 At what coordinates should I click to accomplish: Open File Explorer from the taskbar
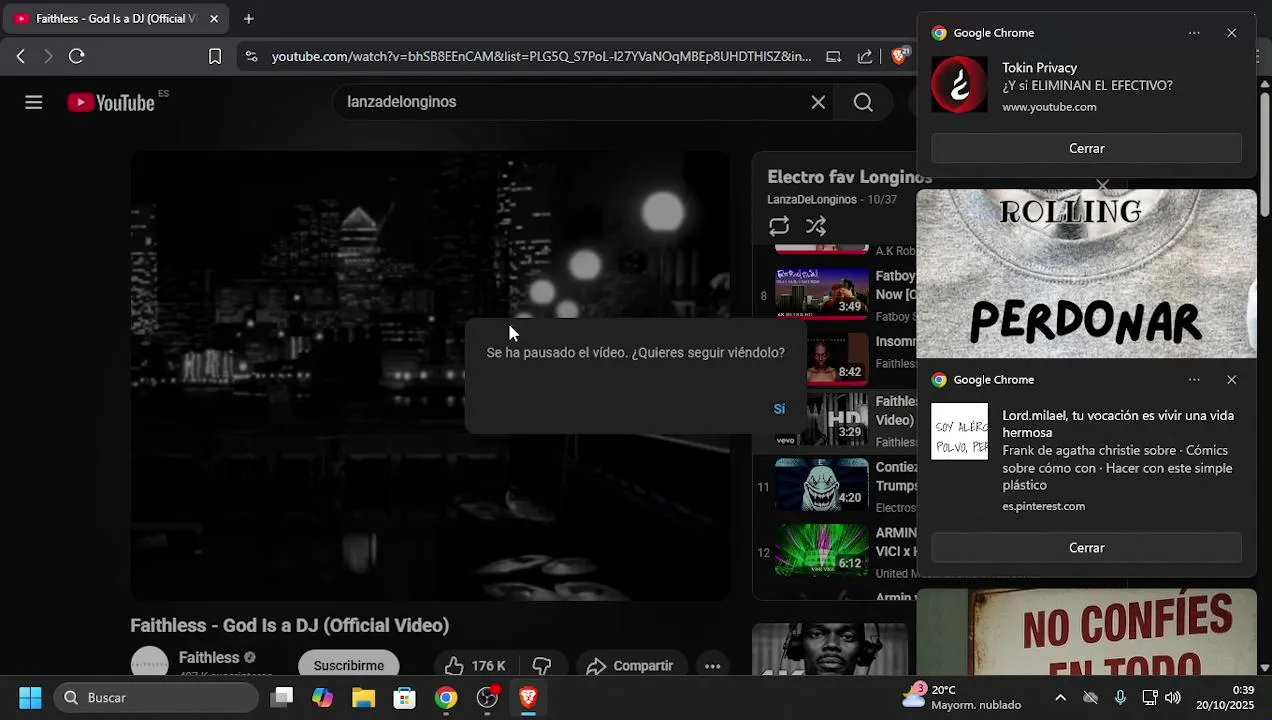pyautogui.click(x=363, y=698)
